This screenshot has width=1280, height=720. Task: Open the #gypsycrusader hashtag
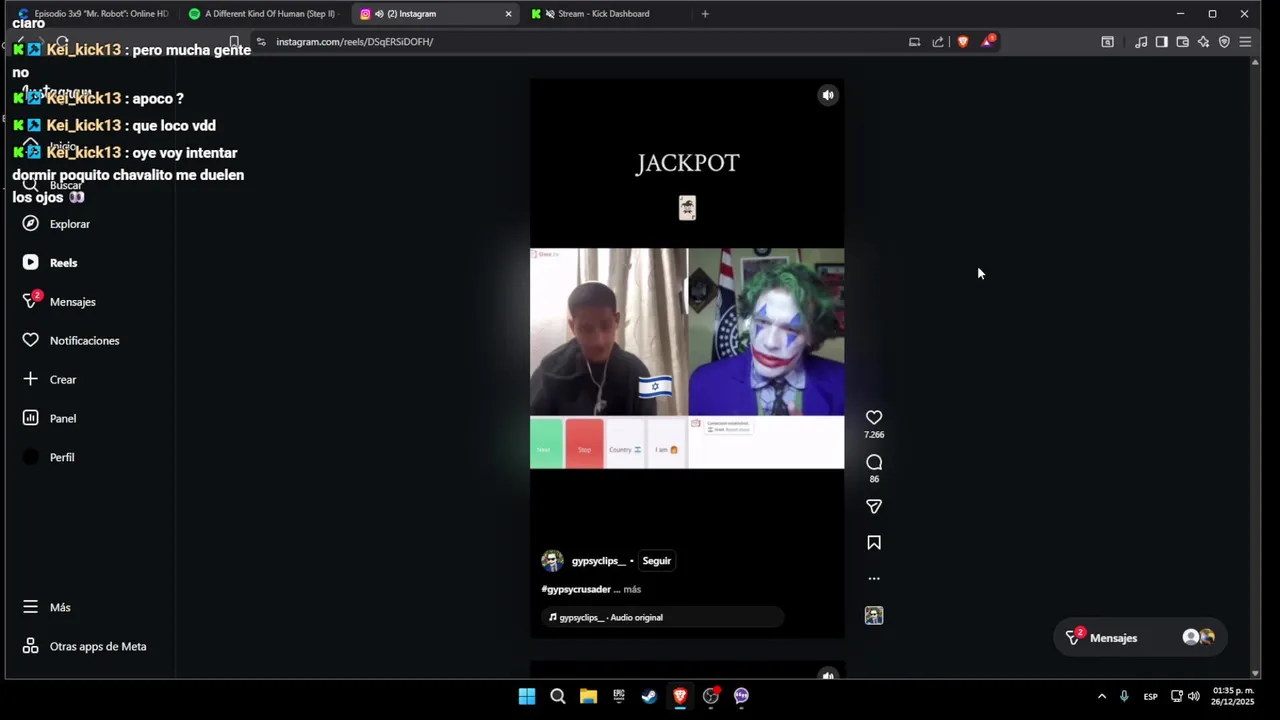pyautogui.click(x=576, y=589)
